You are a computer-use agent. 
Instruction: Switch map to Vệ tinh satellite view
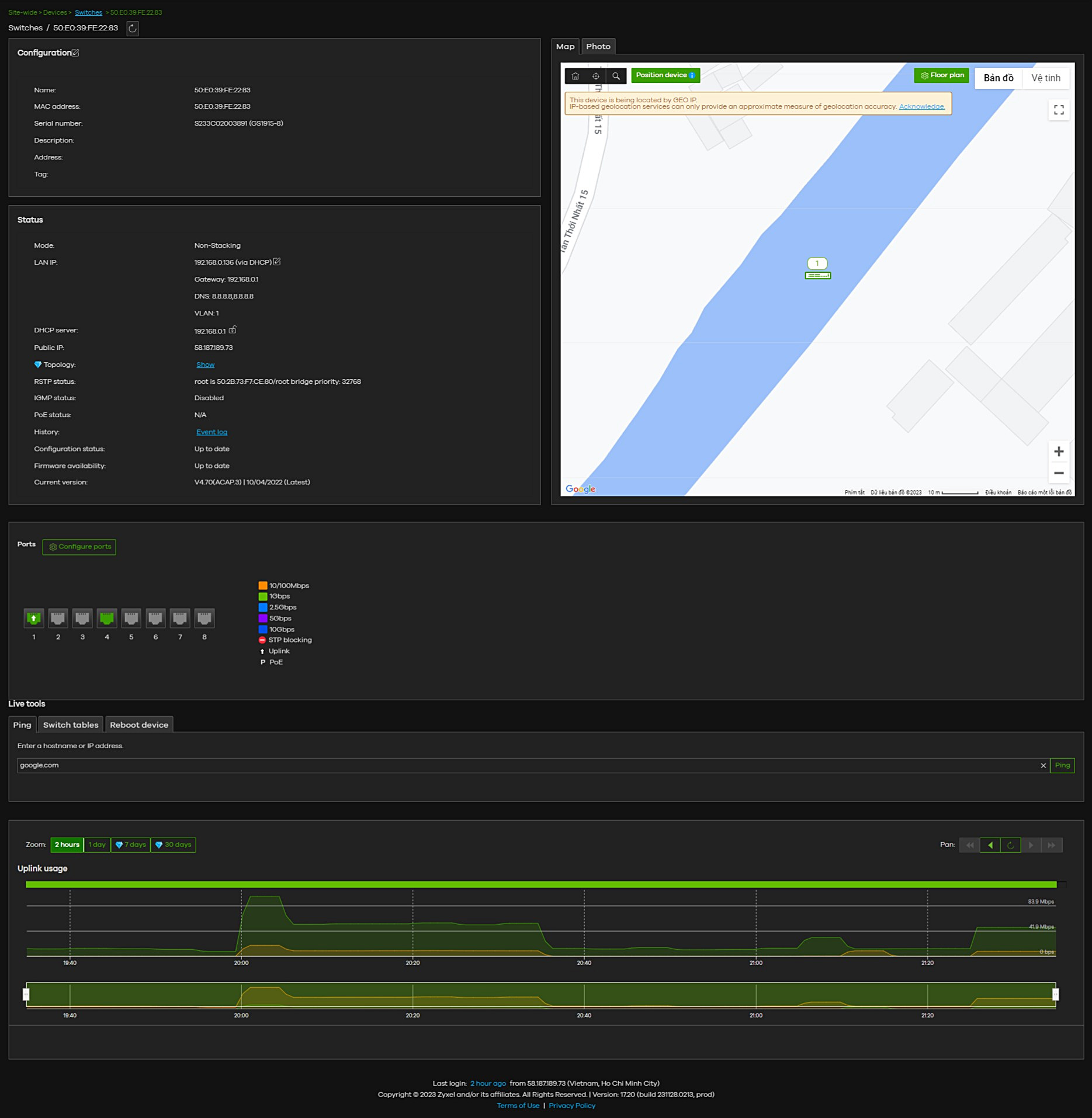pos(1045,78)
